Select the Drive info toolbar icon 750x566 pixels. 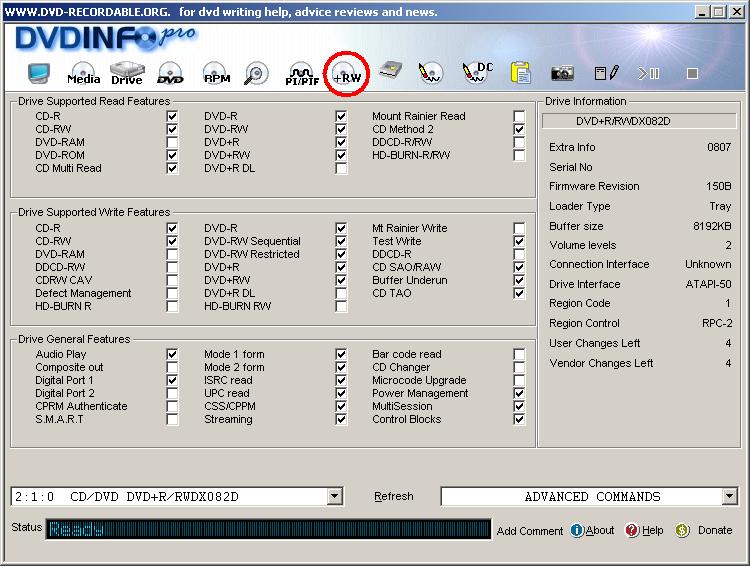pos(127,74)
